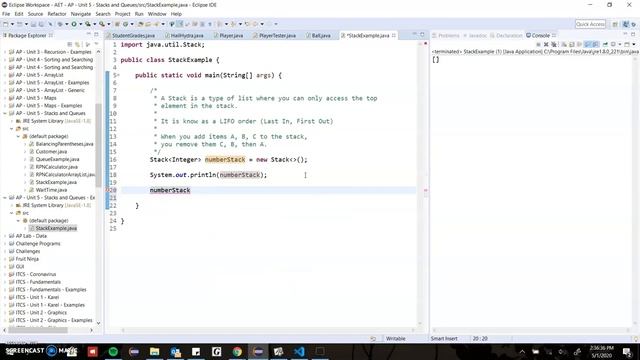This screenshot has height=360, width=640.
Task: Collapse the main method fold marker at line 5
Action: (118, 76)
